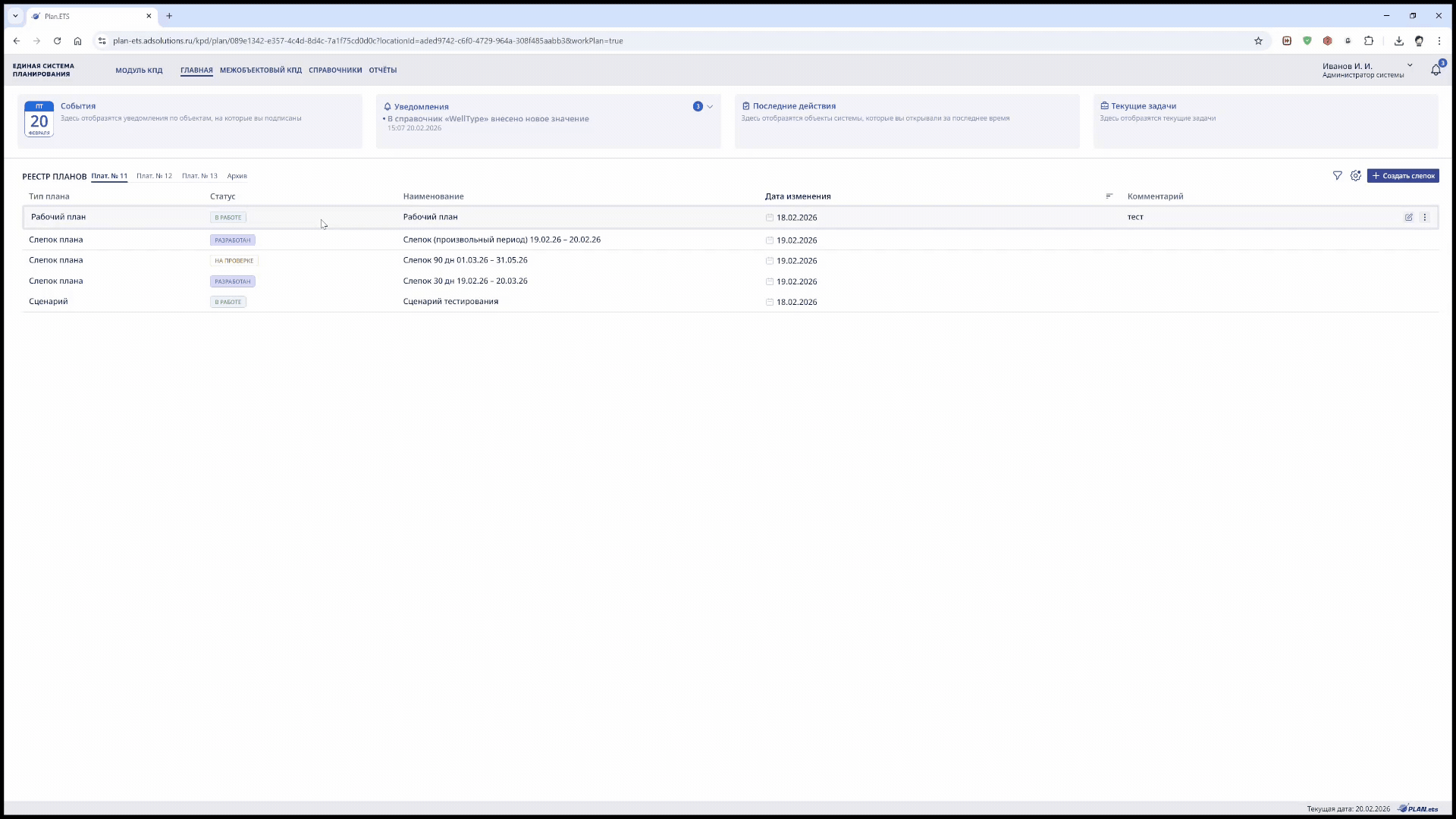Open three-dot menu on Рабочий план row
This screenshot has width=1456, height=819.
coord(1425,218)
